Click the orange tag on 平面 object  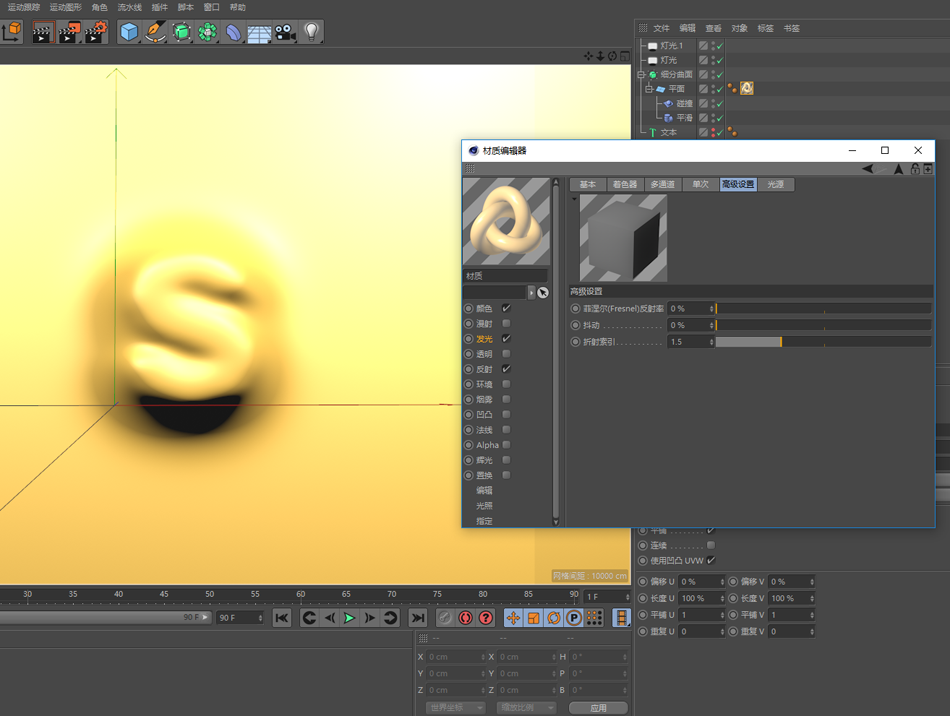coord(746,88)
